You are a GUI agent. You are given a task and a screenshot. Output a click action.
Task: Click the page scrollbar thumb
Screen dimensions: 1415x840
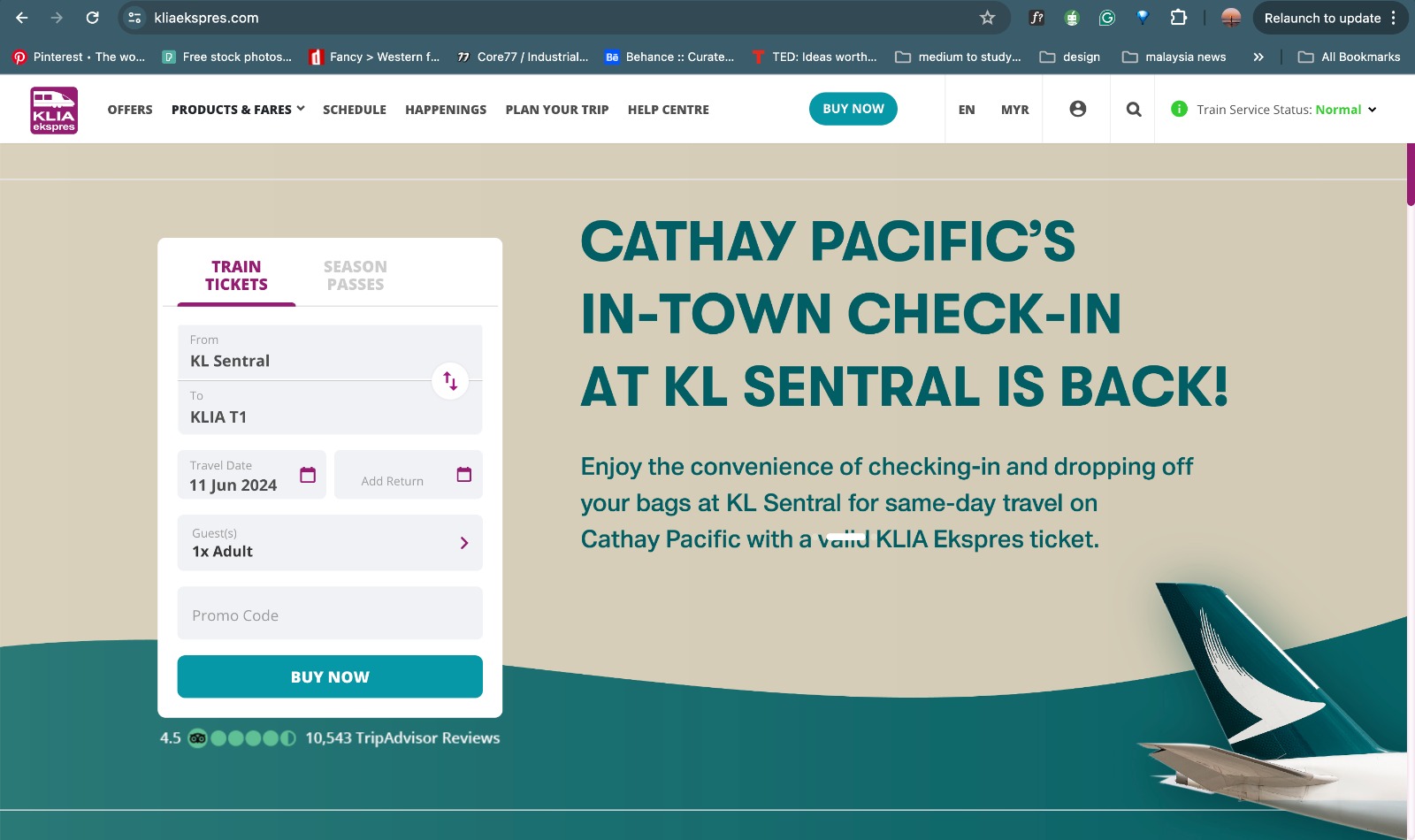coord(1411,174)
